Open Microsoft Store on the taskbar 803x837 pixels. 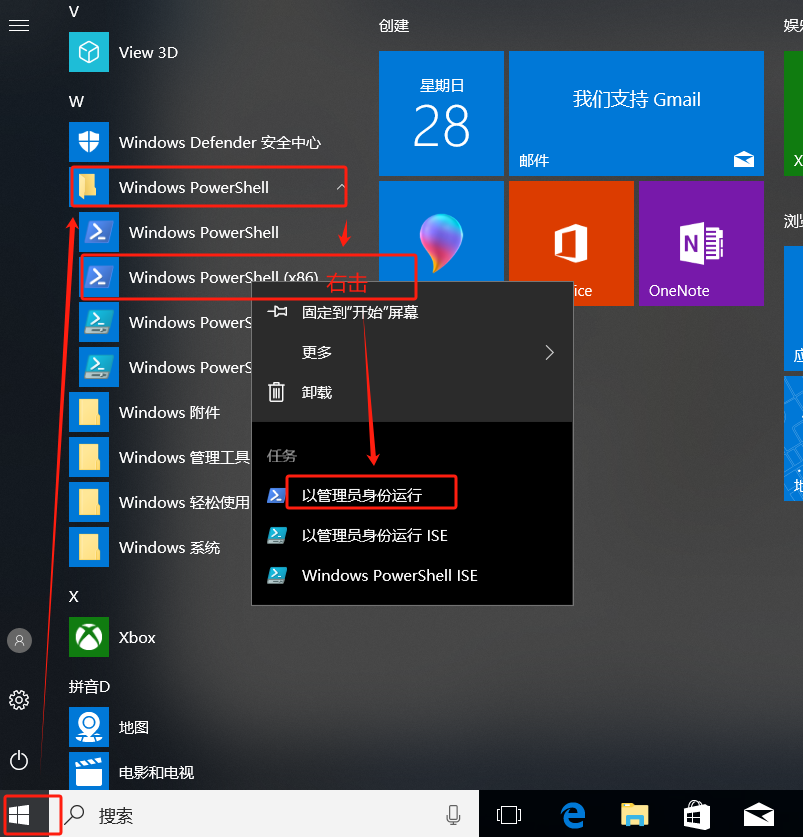click(697, 815)
